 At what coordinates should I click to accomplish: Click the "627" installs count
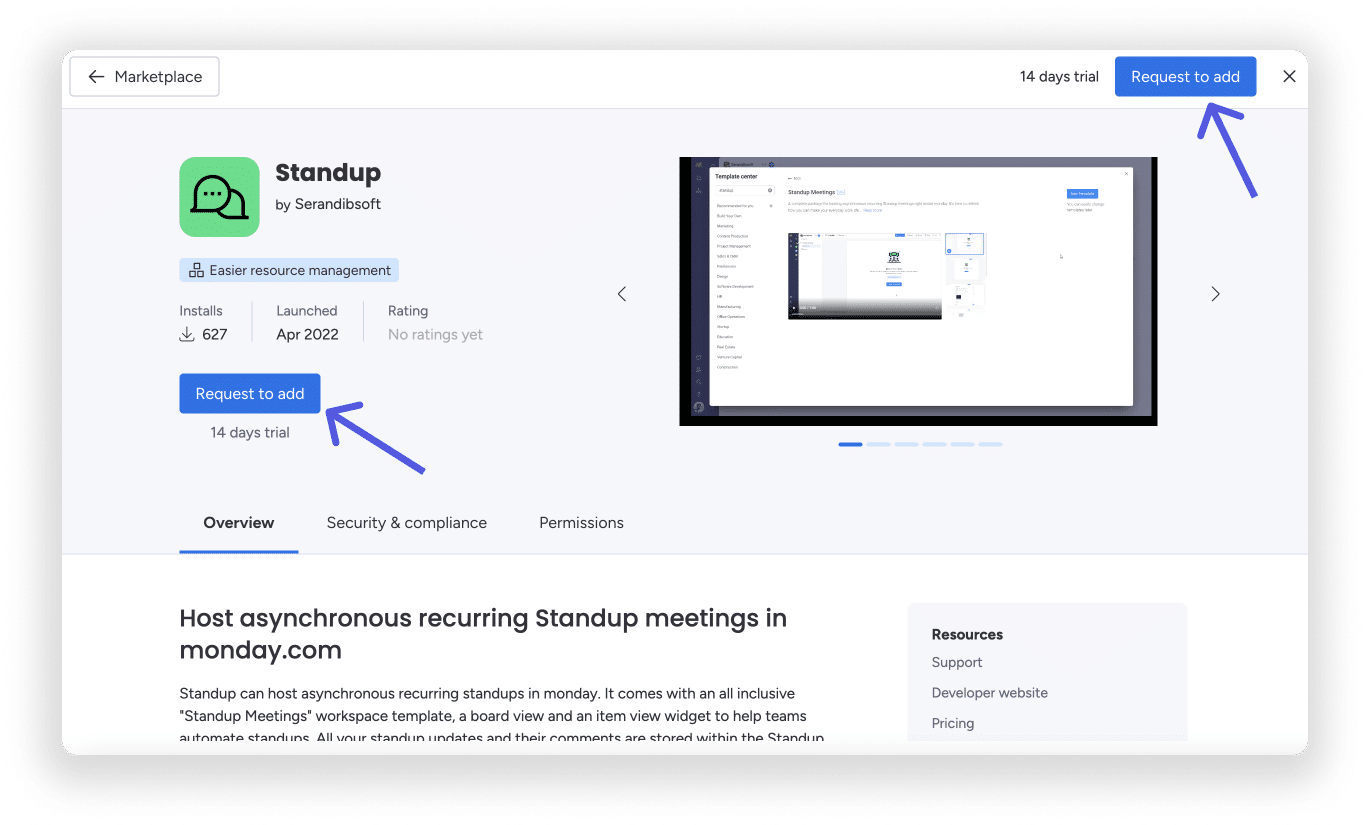[x=215, y=334]
